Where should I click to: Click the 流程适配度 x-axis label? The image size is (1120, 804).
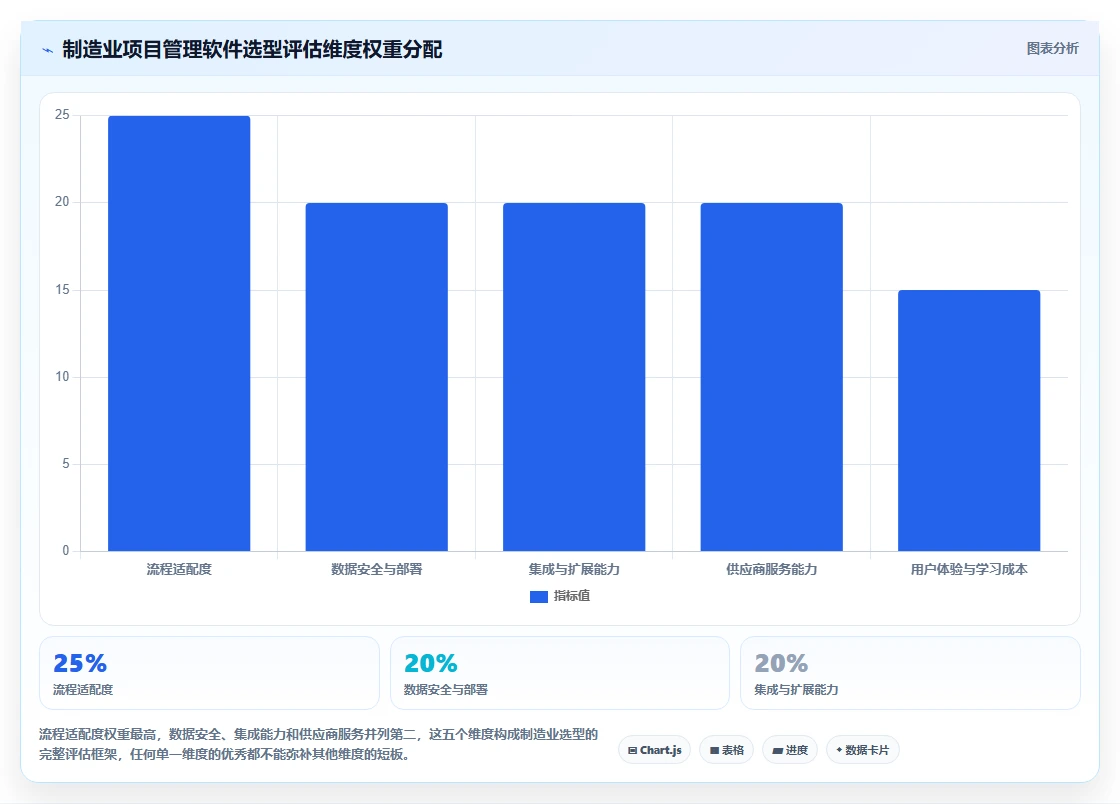pyautogui.click(x=179, y=569)
